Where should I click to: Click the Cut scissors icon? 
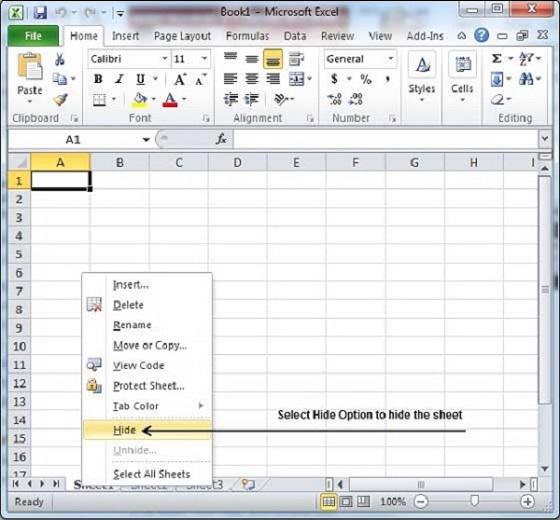click(60, 59)
